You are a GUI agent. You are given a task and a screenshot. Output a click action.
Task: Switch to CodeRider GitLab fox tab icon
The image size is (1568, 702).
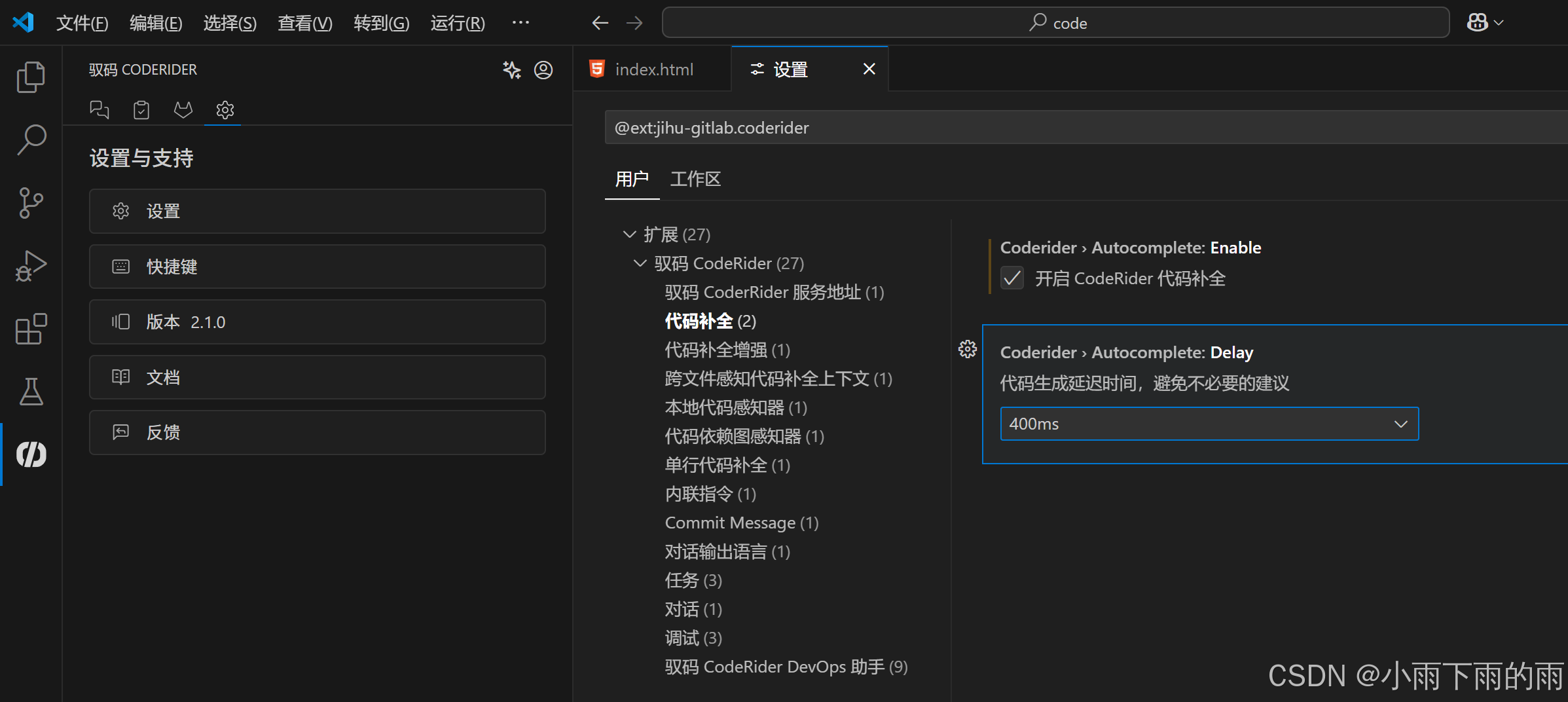tap(183, 109)
